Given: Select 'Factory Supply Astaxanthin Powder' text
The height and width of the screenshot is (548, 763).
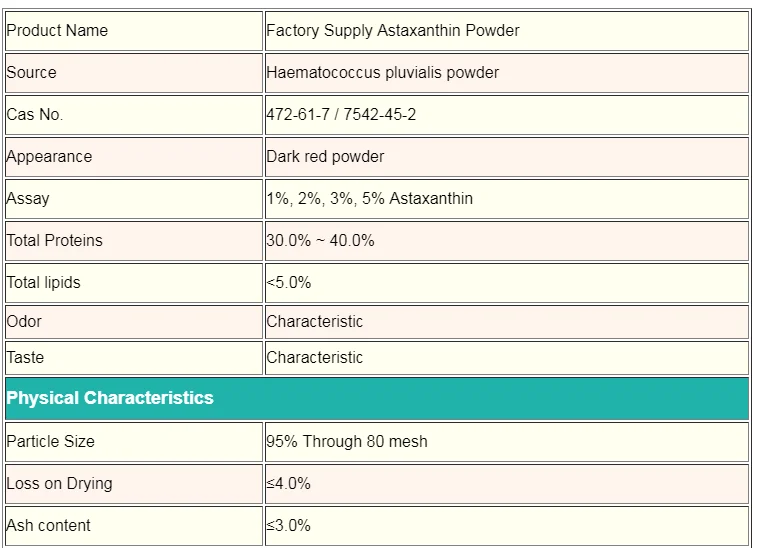Looking at the screenshot, I should click(393, 30).
